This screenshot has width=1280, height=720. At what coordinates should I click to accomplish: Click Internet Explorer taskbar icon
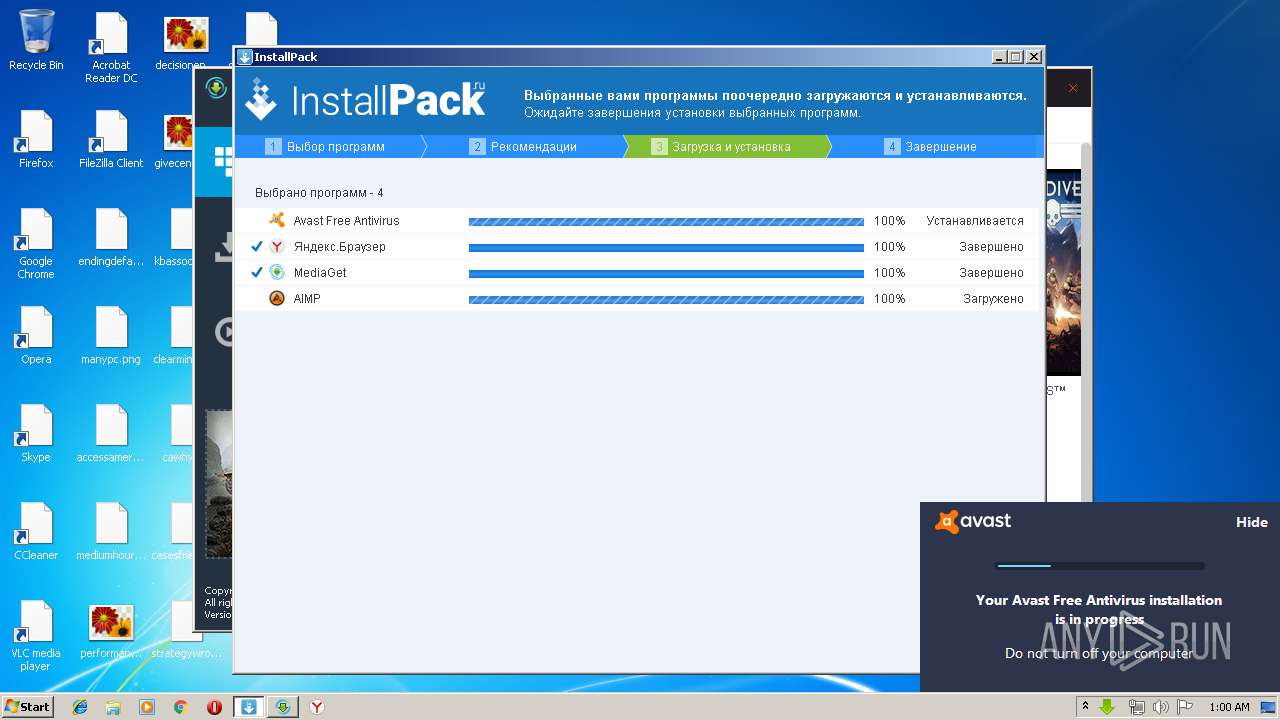(81, 707)
